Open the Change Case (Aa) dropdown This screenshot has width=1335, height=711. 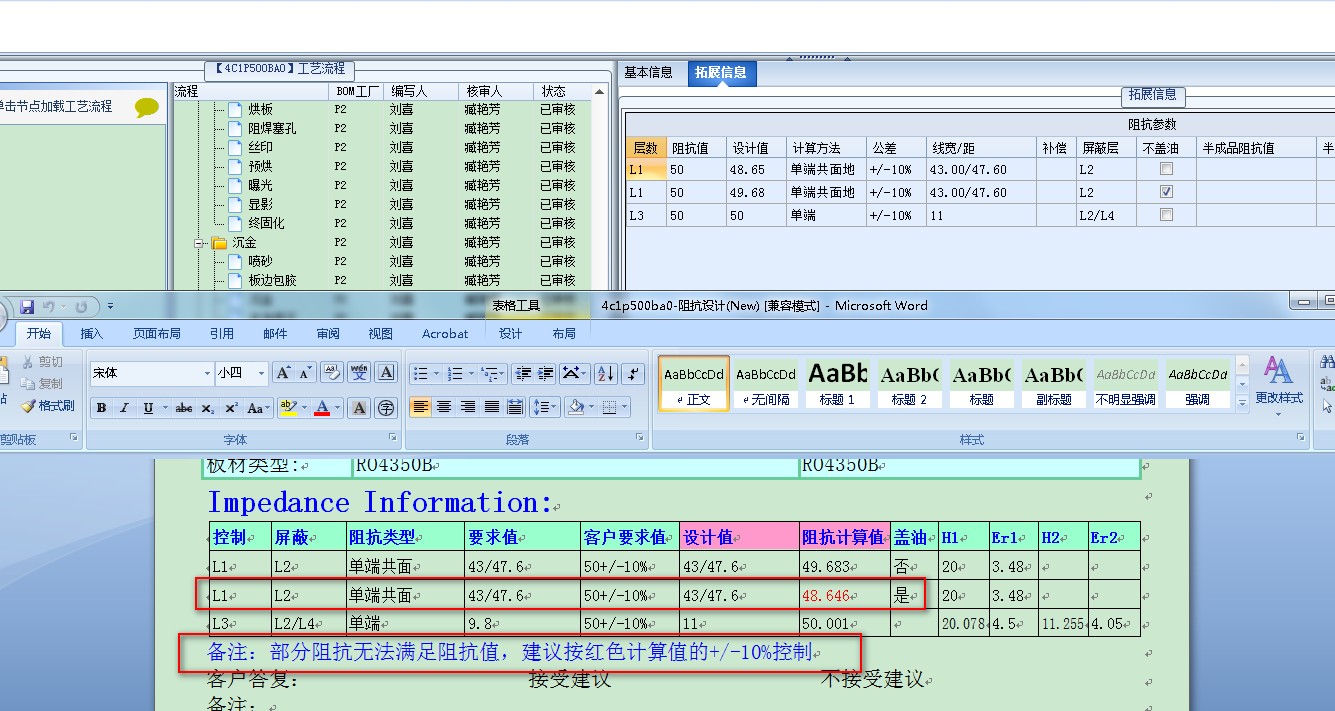(259, 408)
